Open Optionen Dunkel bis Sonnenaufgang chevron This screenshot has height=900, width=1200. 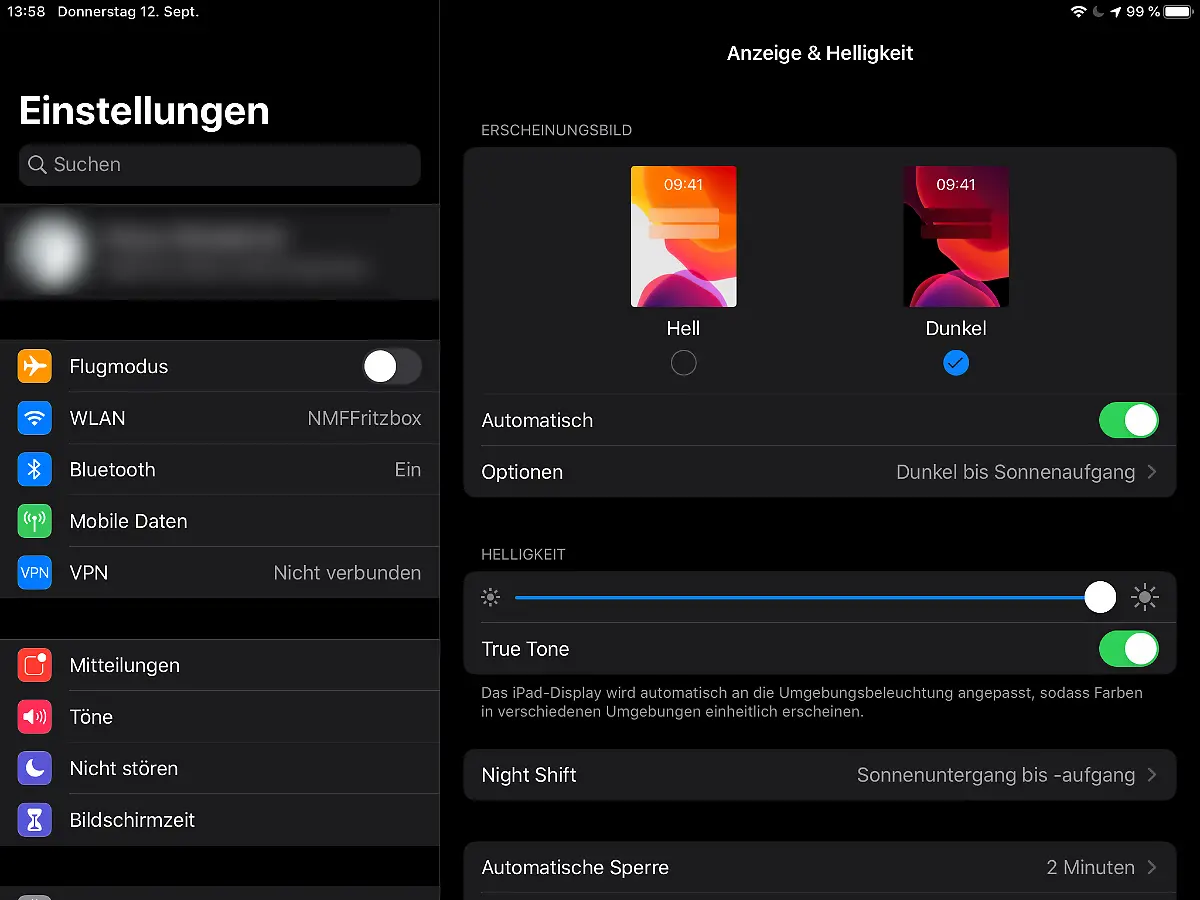[x=1152, y=472]
